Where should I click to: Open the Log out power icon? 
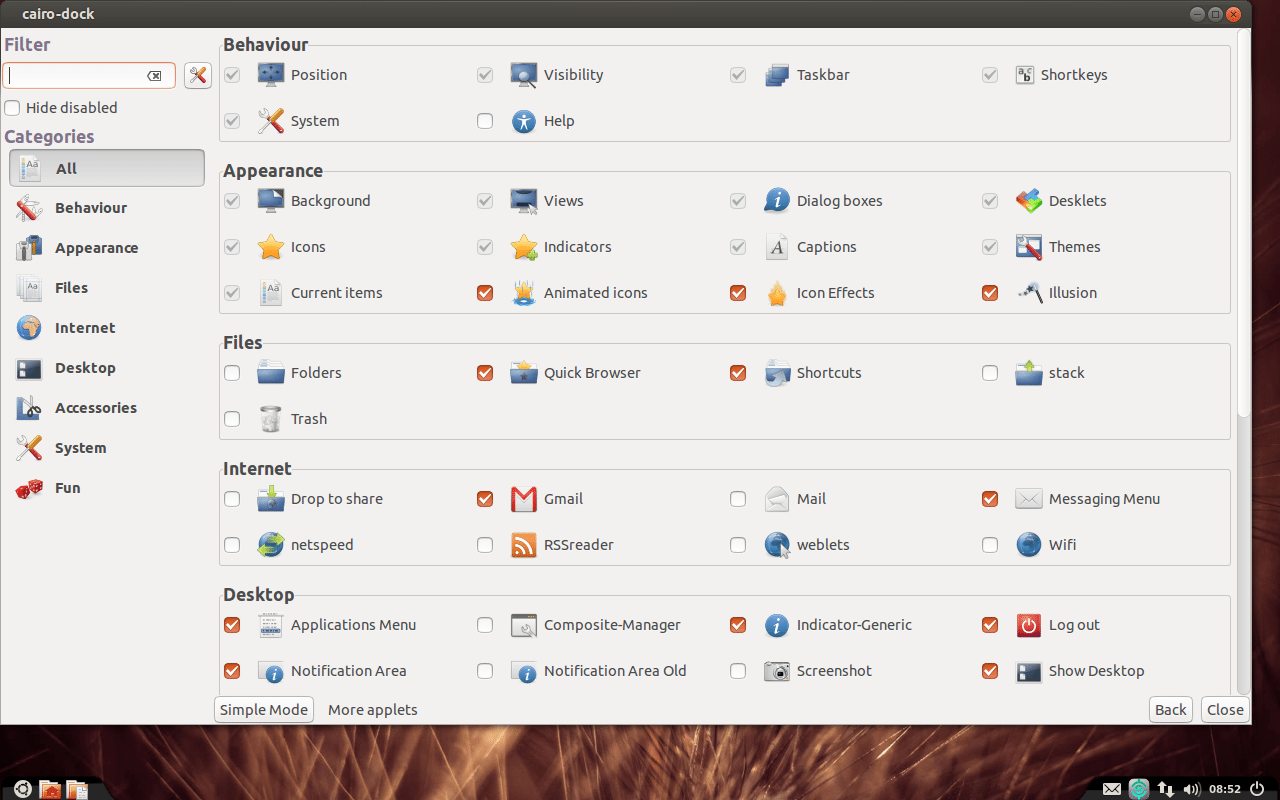pyautogui.click(x=1029, y=625)
